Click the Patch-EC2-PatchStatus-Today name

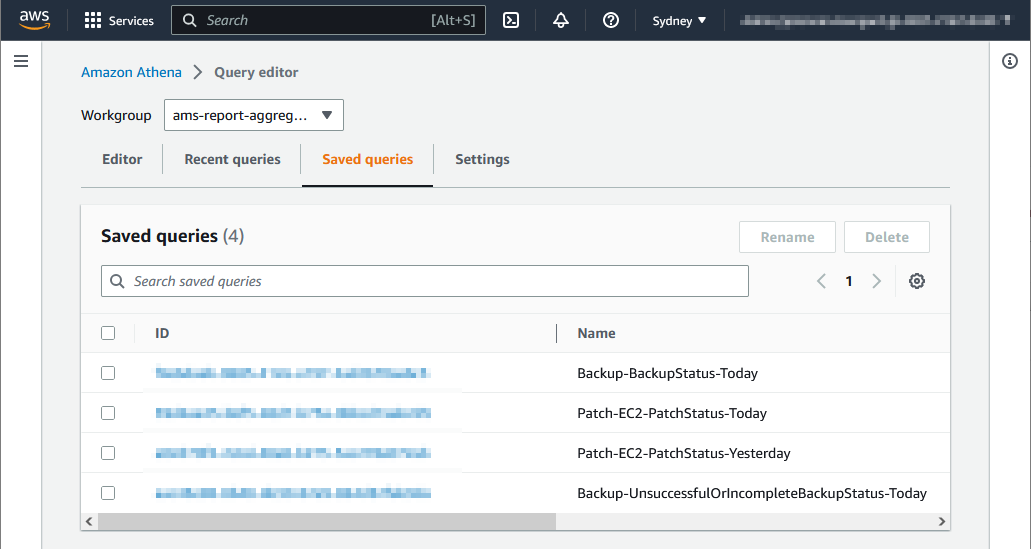click(672, 414)
